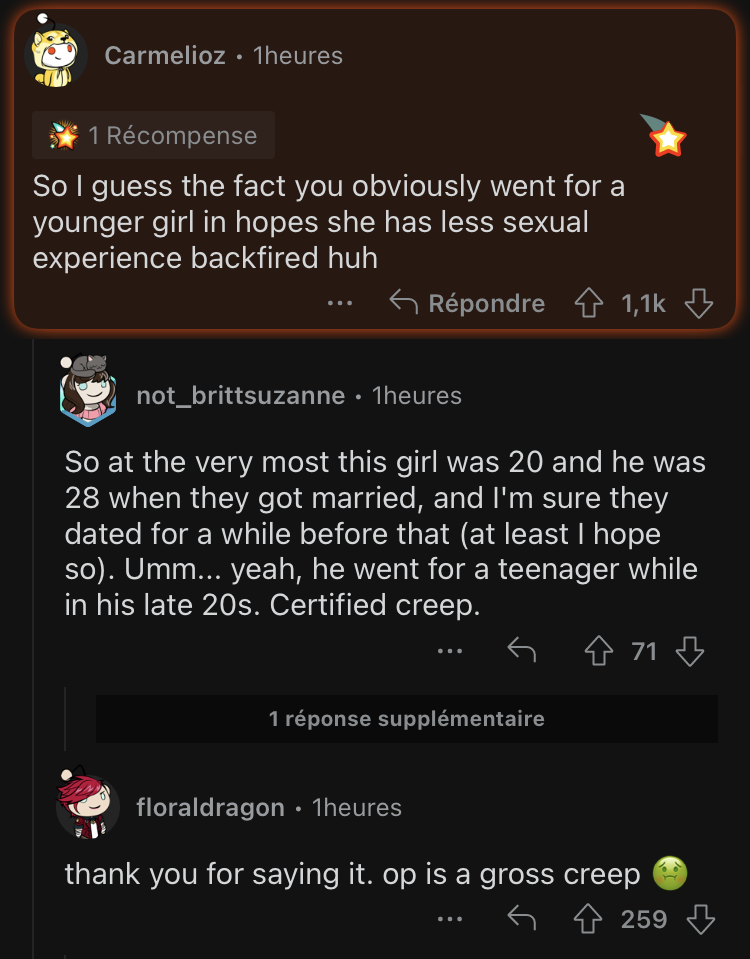Reply to floraldragon's comment
Viewport: 750px width, 959px height.
(x=522, y=918)
